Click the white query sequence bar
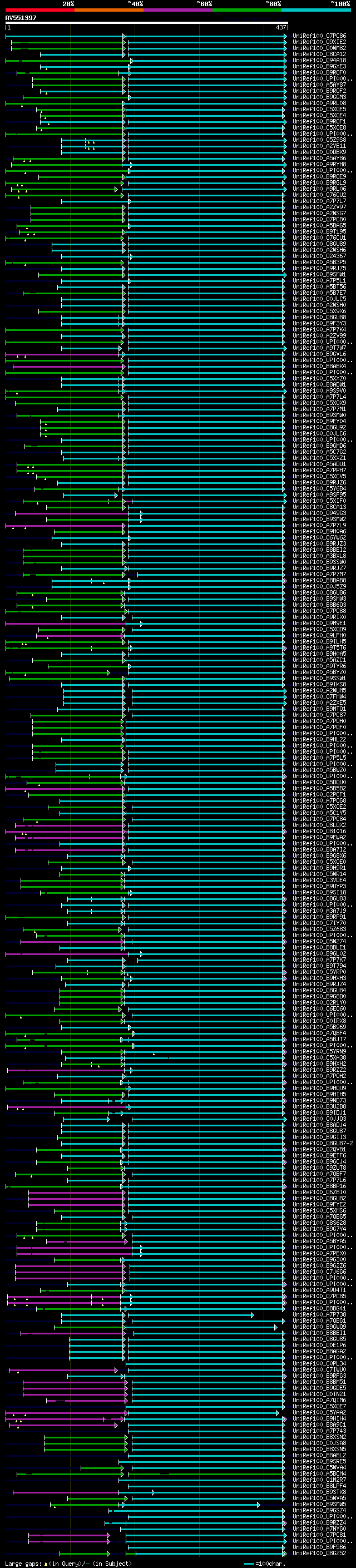Viewport: 356px width, 1568px height. (x=147, y=22)
